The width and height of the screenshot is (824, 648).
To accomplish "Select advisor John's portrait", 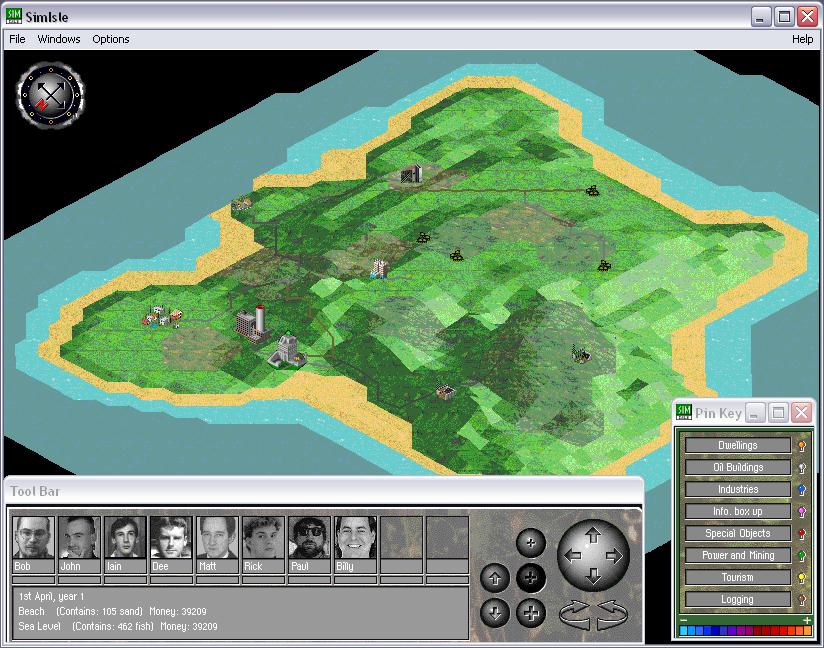I will (79, 538).
